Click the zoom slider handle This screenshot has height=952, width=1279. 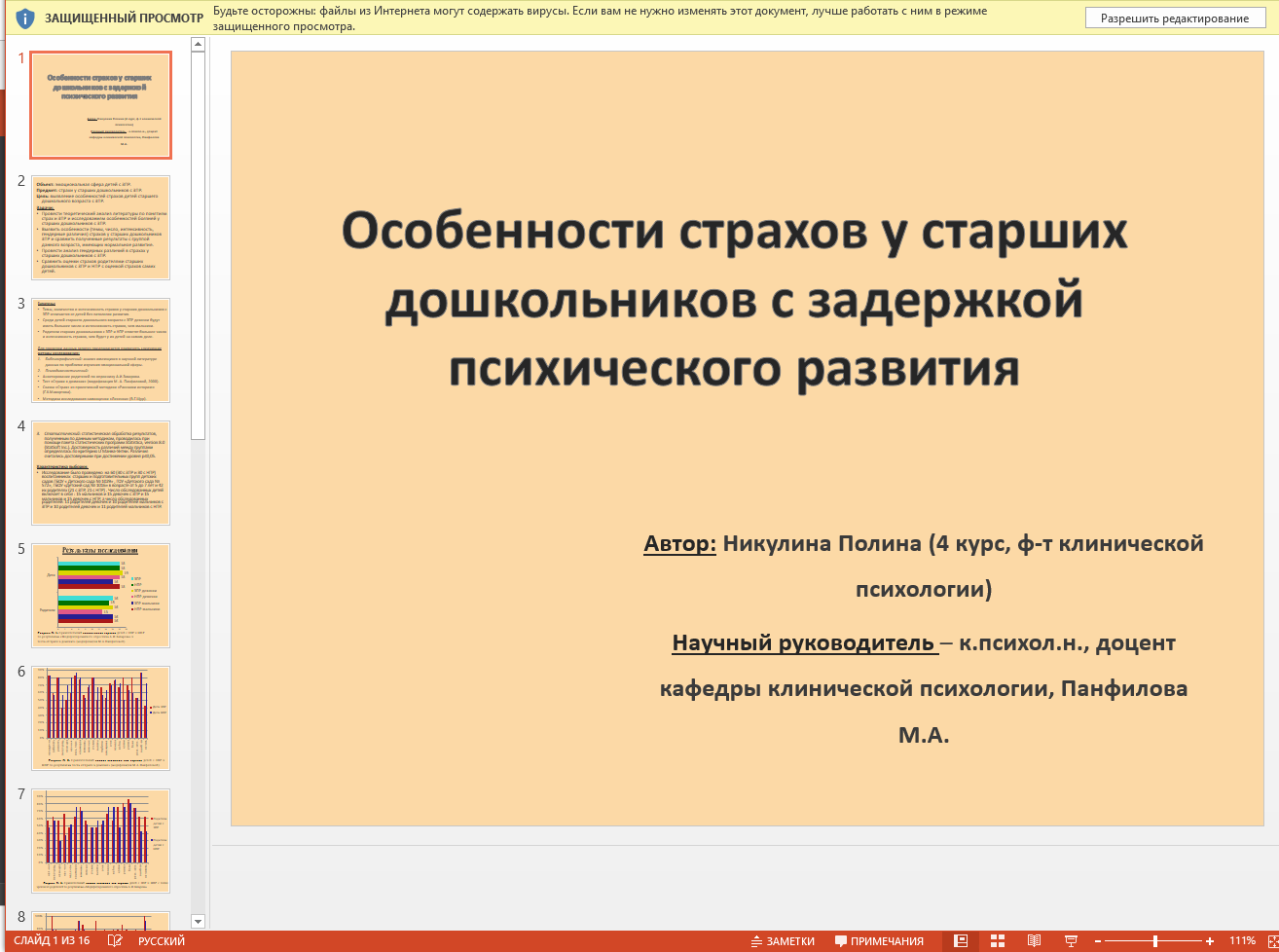click(x=1155, y=941)
